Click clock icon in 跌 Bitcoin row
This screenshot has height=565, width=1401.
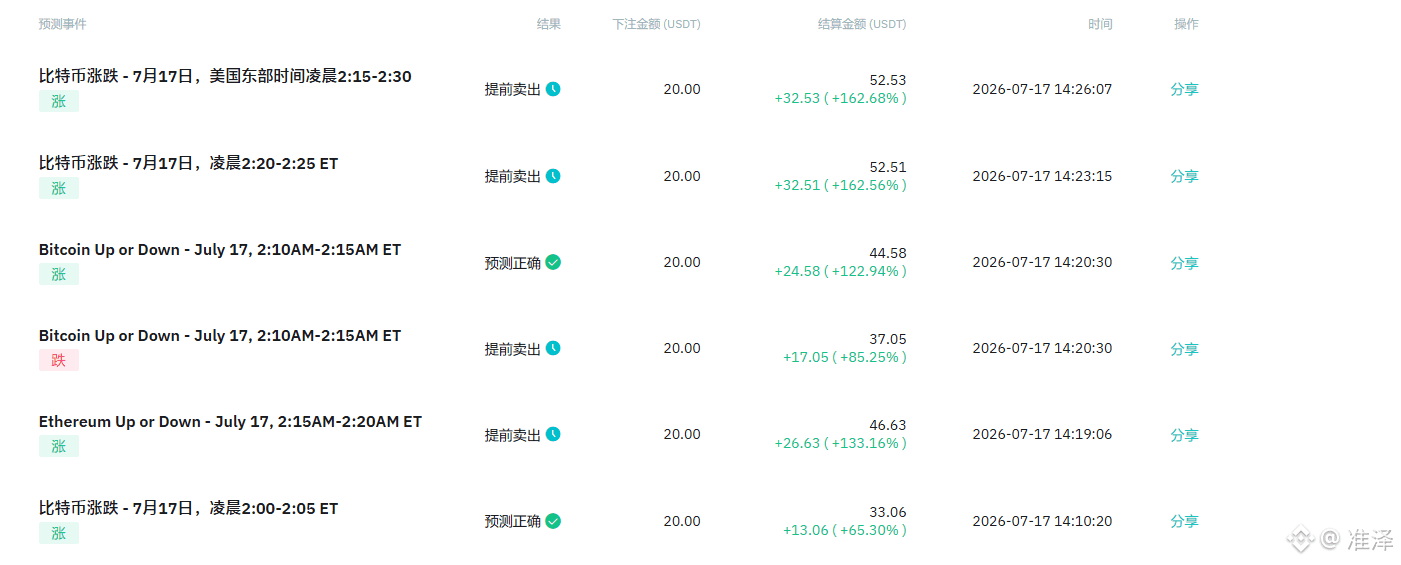click(x=553, y=348)
